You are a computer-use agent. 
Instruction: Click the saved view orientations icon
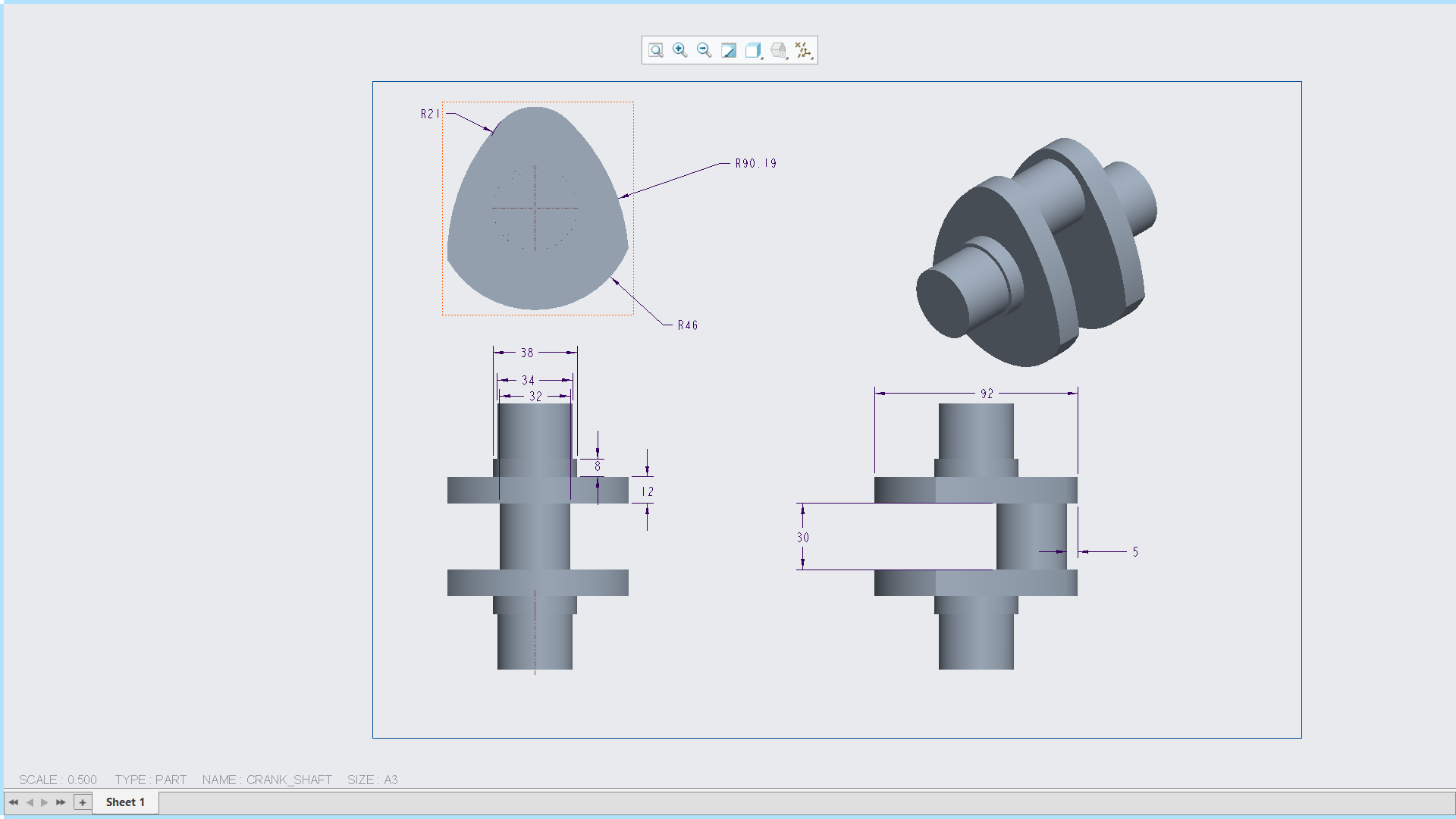[779, 50]
